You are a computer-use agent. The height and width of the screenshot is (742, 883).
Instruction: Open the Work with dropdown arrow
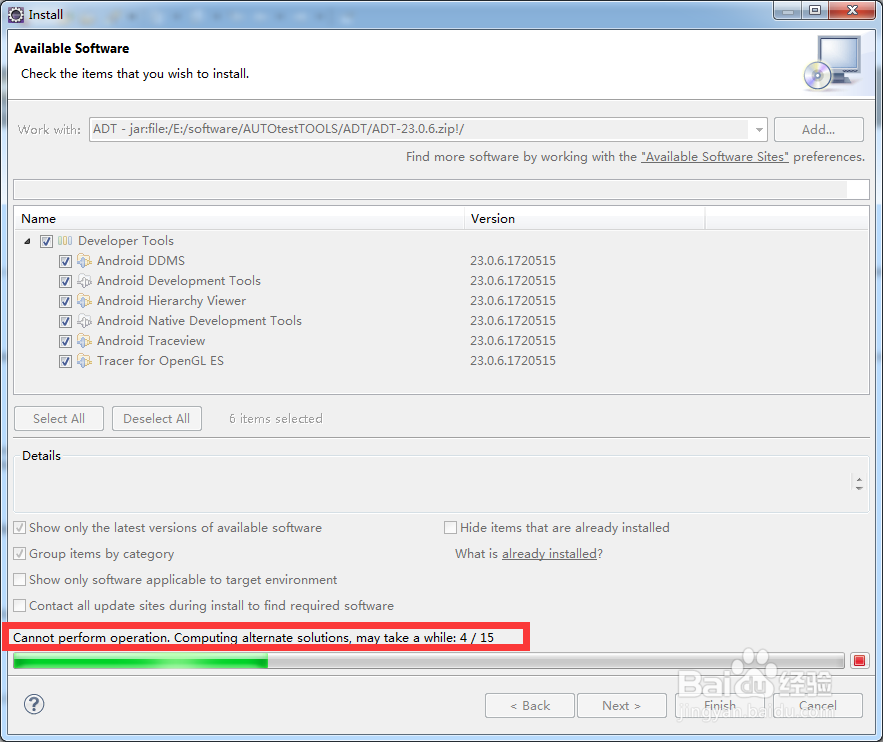(759, 129)
